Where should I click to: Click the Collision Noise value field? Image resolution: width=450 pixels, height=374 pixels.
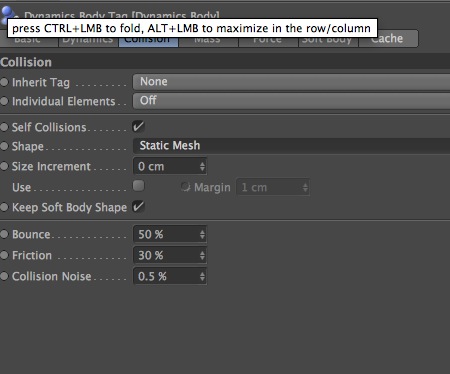[170, 276]
